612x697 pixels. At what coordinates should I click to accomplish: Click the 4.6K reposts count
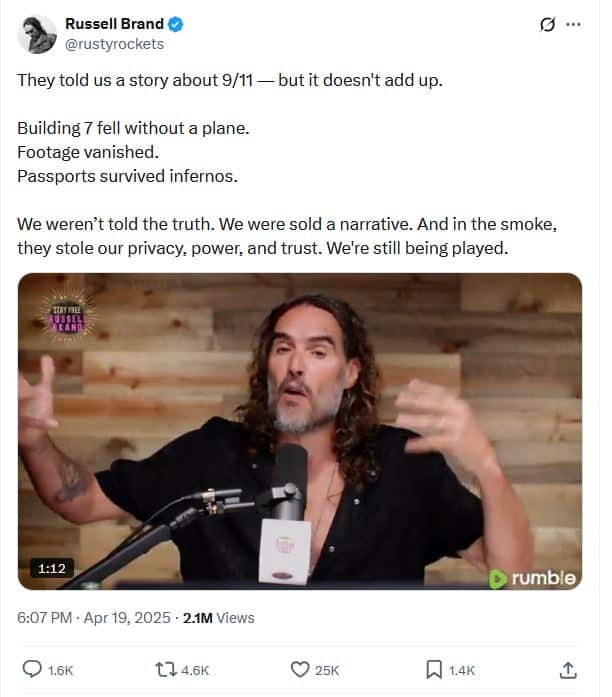coord(194,670)
